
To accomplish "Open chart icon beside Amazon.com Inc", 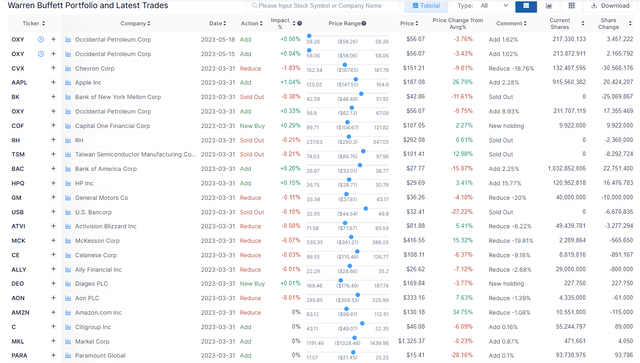I will pos(68,313).
